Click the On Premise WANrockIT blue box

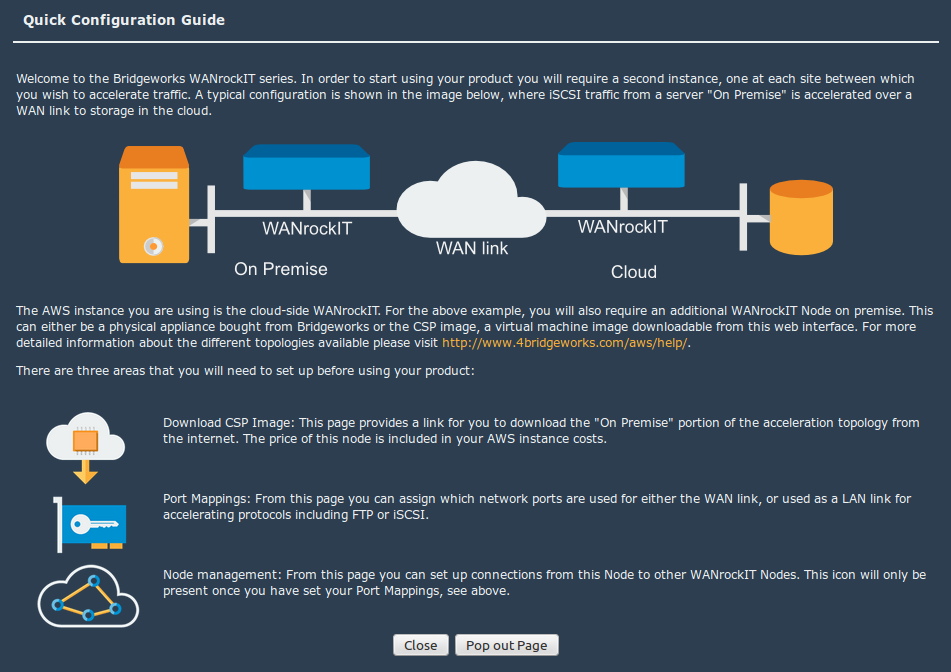306,167
